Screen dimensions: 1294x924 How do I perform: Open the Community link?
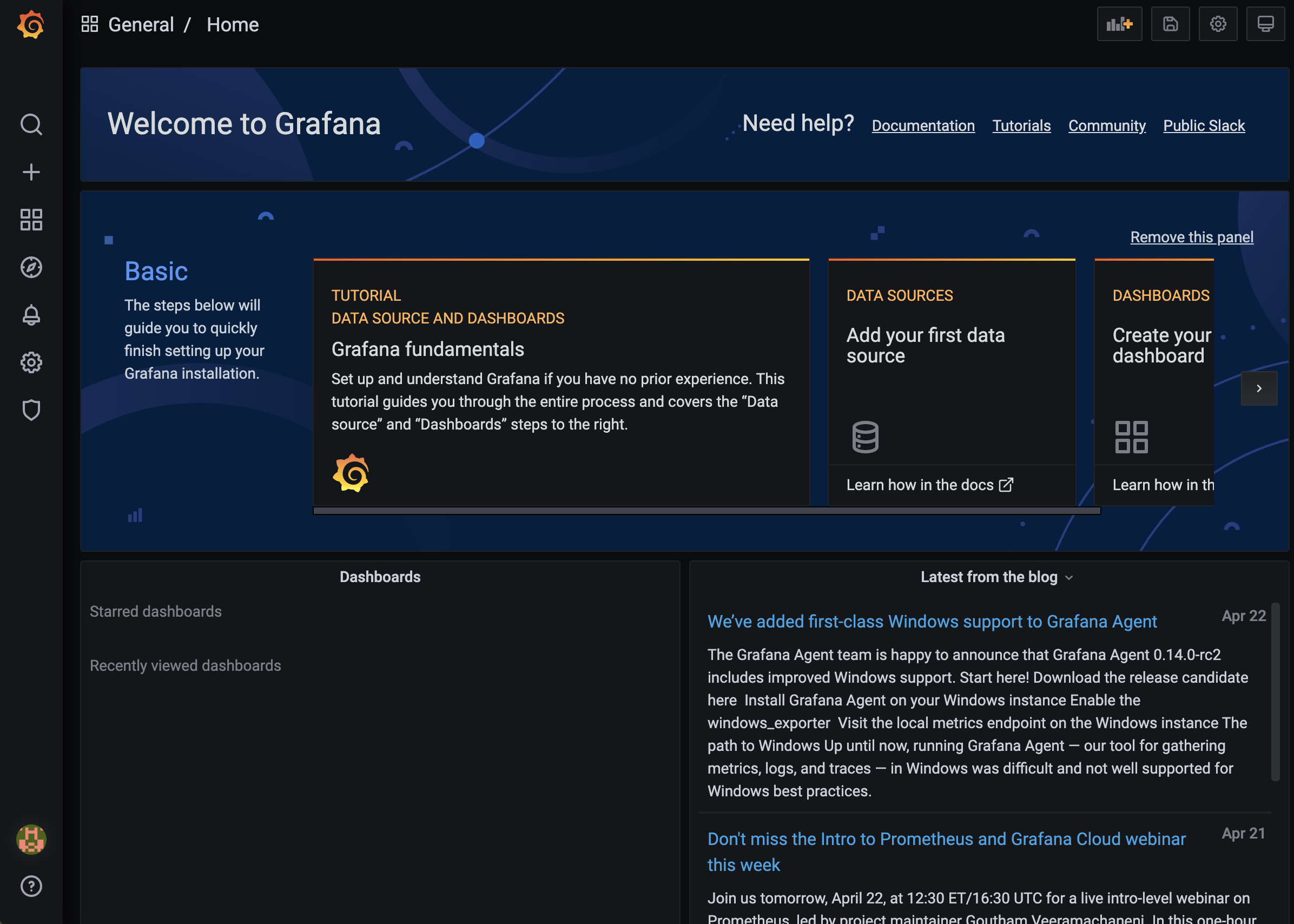[x=1107, y=126]
